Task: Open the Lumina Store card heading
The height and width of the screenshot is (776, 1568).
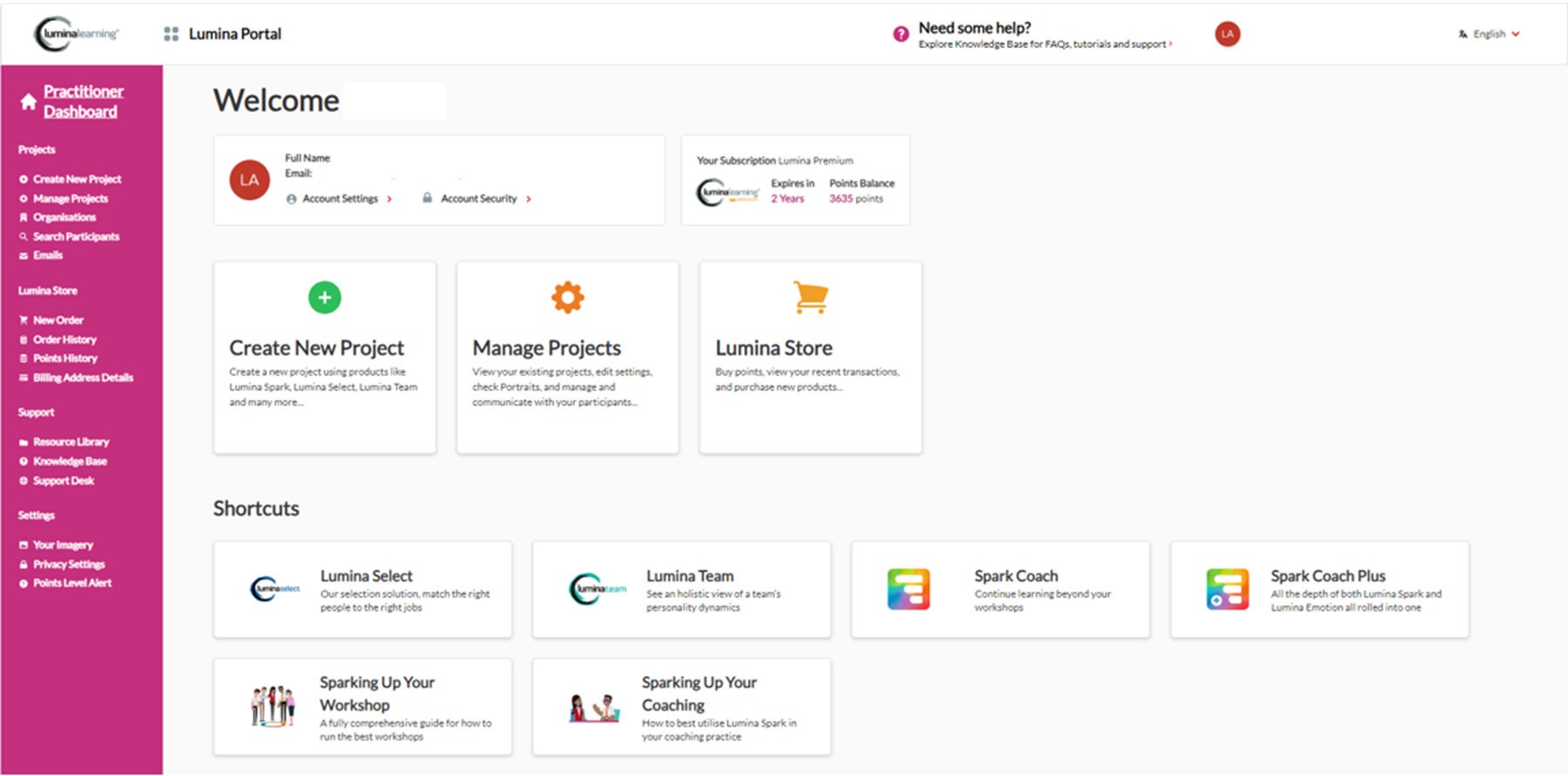Action: click(774, 348)
